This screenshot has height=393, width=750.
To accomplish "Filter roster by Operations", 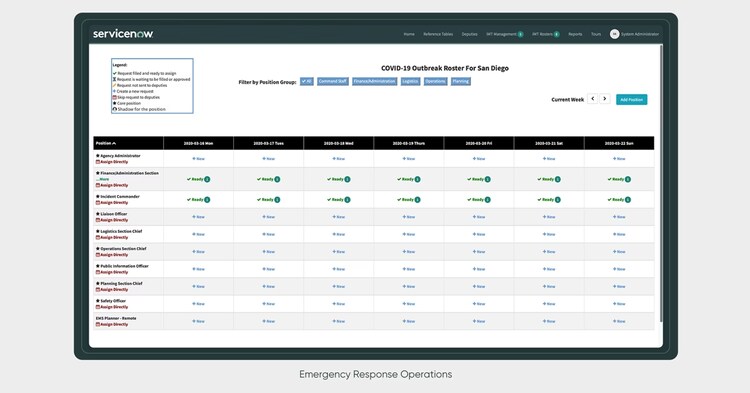I will point(435,81).
